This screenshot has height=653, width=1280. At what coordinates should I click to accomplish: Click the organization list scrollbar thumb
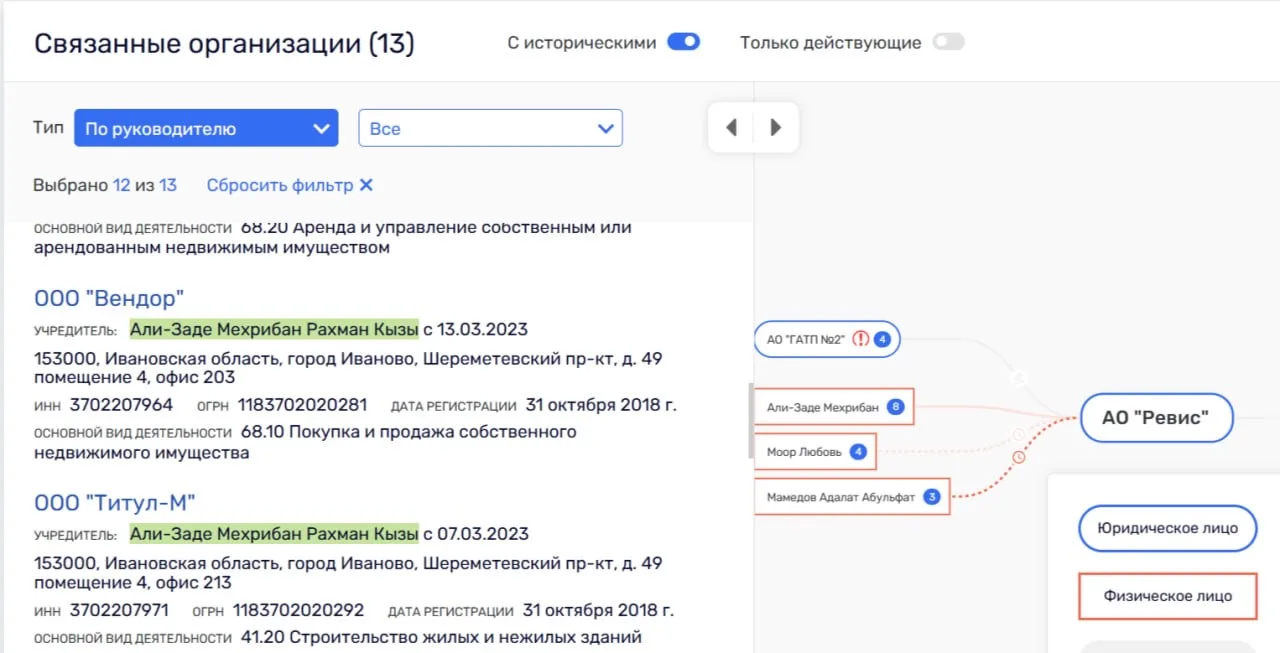(x=751, y=420)
